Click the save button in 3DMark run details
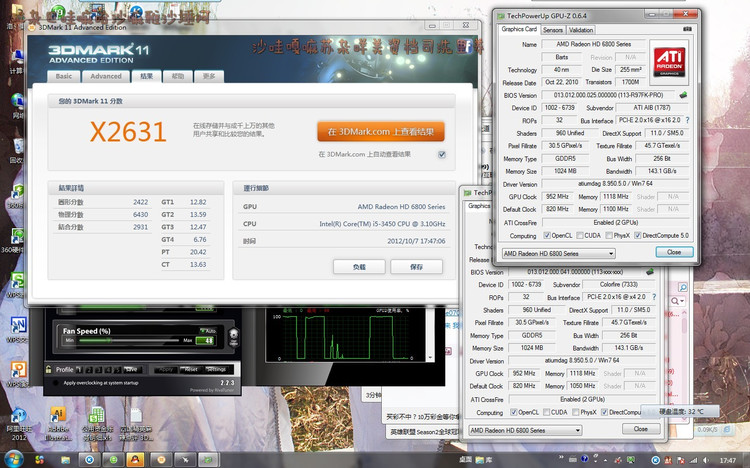The image size is (750, 468). [x=416, y=267]
